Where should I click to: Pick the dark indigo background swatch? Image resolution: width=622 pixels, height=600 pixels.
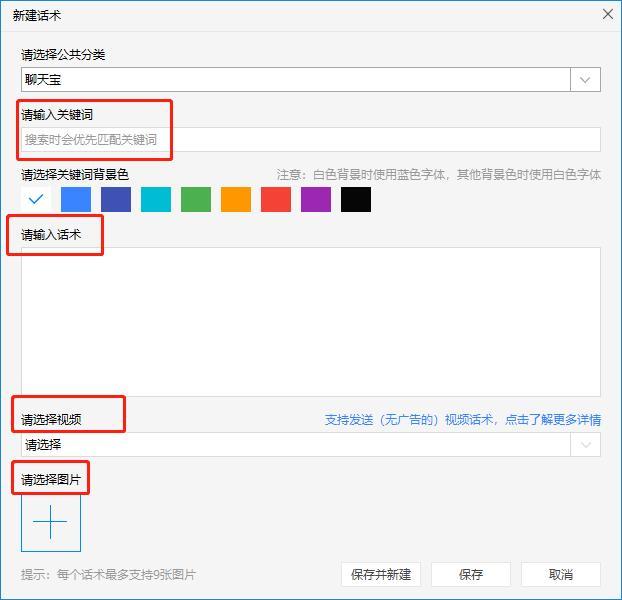click(116, 199)
